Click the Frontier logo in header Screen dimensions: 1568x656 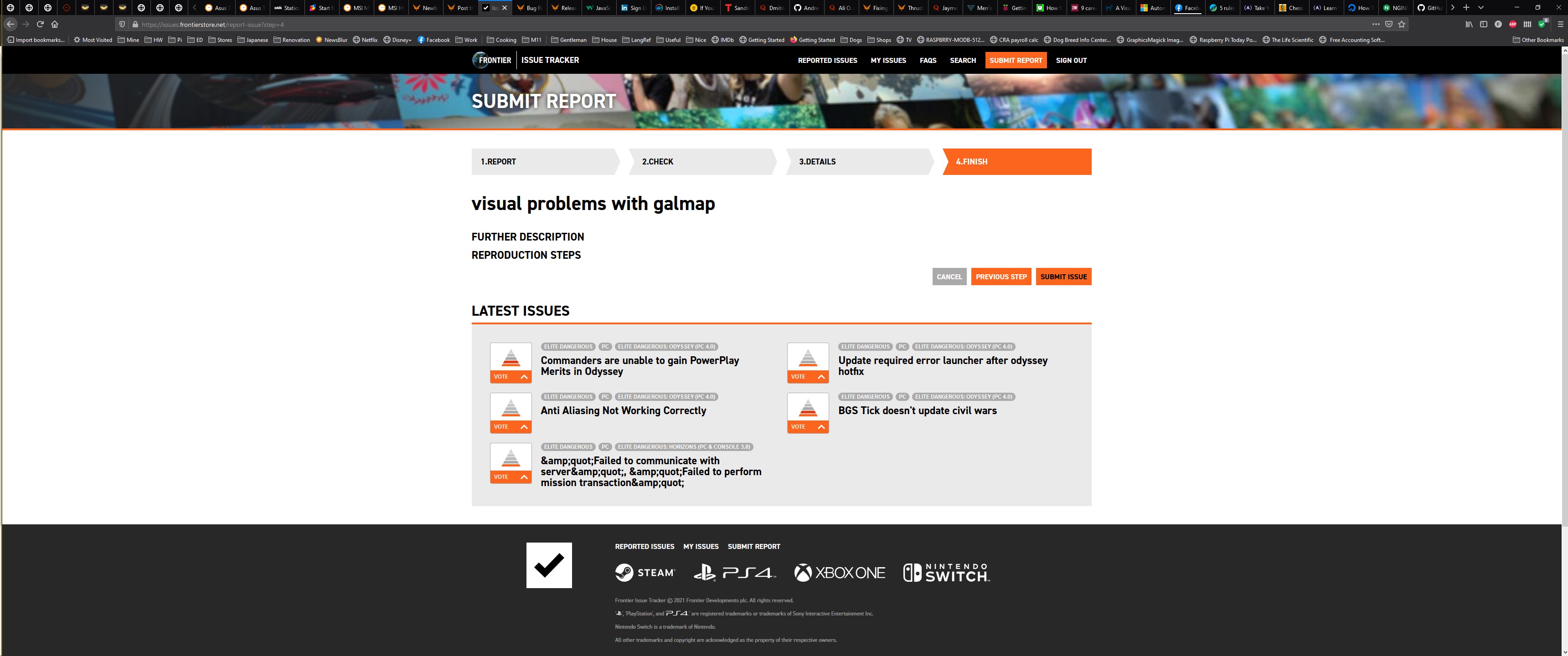[492, 60]
